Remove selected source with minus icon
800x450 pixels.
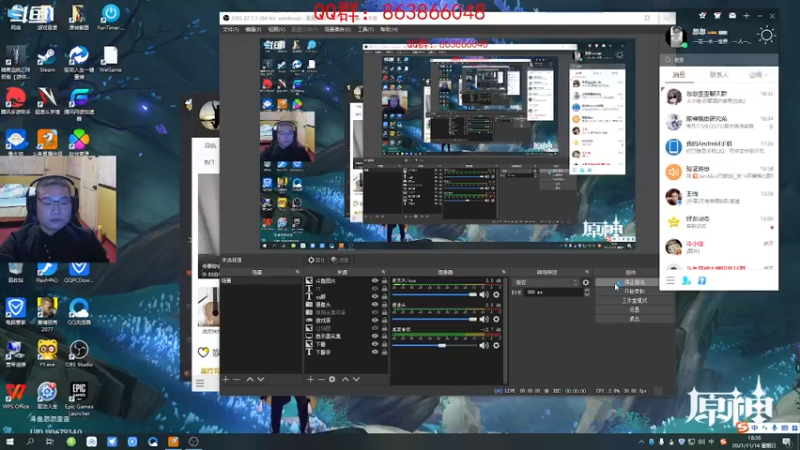(x=321, y=379)
